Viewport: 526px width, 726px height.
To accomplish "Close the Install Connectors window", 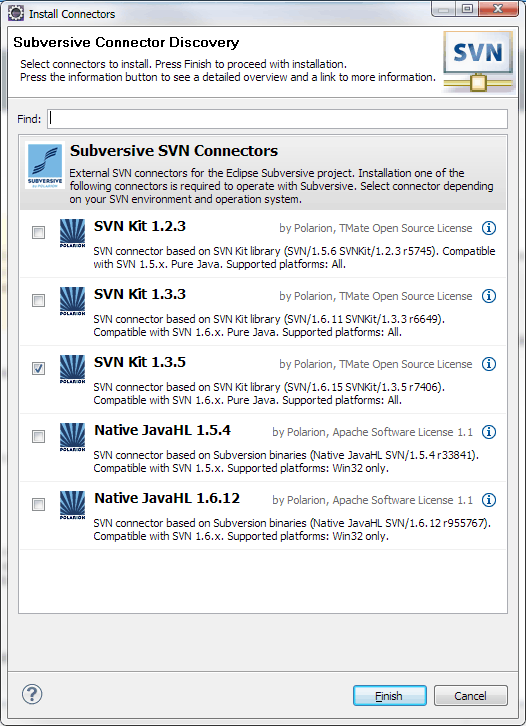I will click(x=499, y=9).
